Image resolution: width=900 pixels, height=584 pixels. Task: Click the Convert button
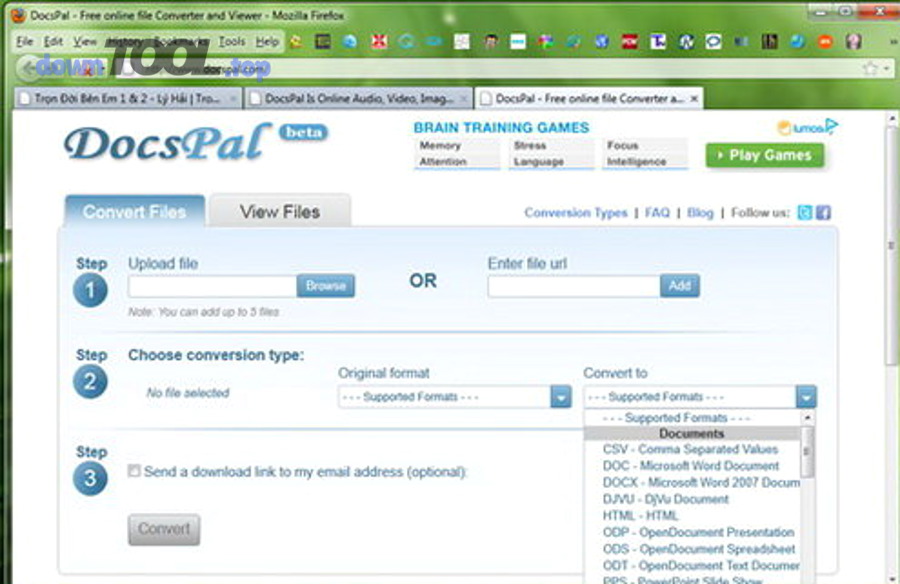point(164,529)
